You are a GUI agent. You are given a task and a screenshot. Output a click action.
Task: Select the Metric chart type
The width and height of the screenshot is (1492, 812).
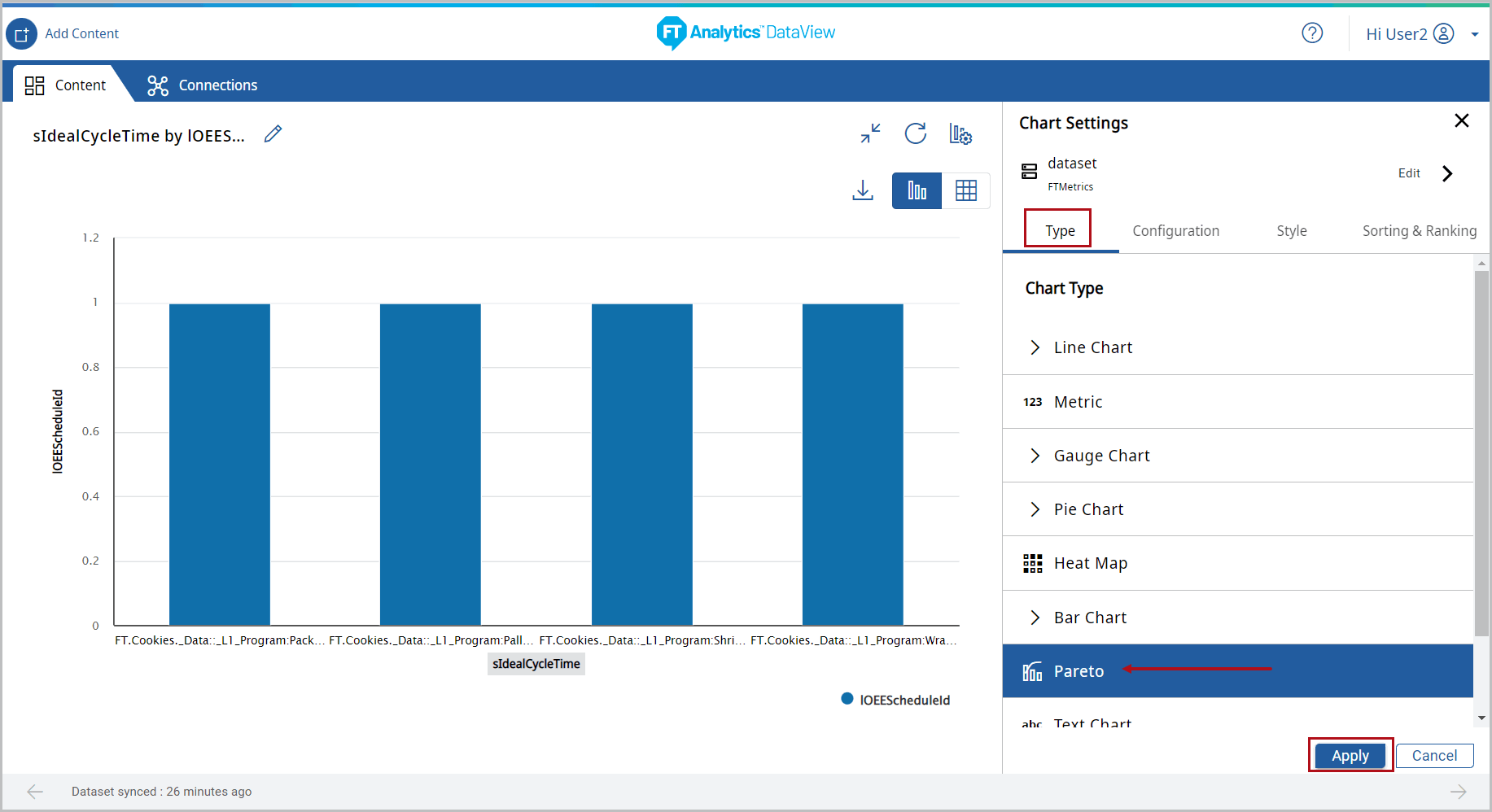tap(1238, 402)
